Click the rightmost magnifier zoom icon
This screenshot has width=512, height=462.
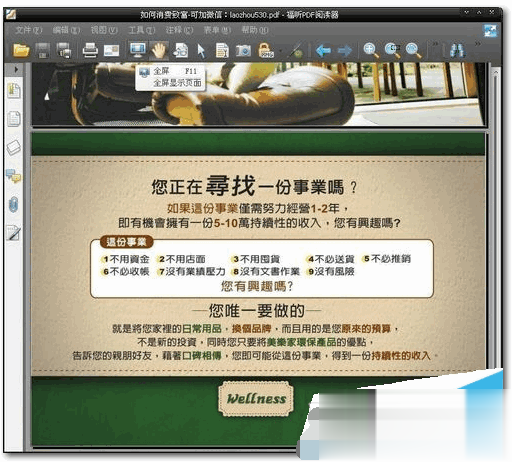(413, 51)
